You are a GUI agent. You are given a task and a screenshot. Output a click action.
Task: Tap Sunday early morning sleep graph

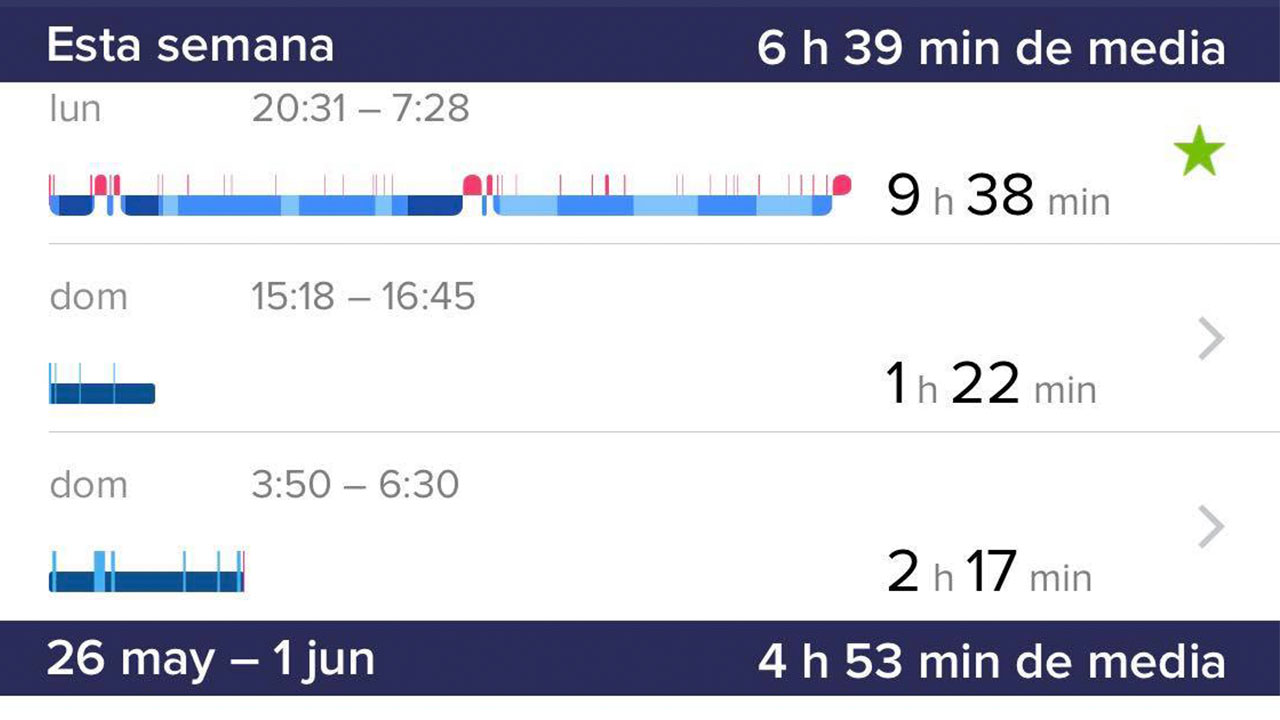[146, 580]
